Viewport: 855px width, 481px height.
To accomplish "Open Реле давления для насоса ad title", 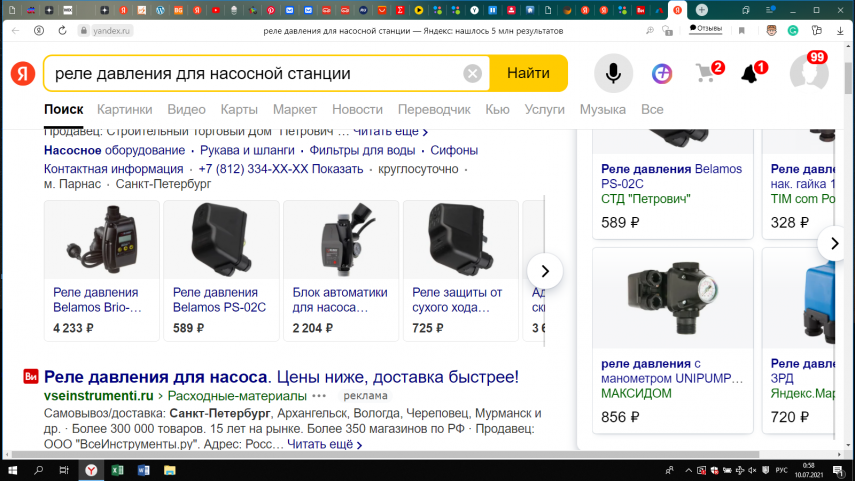I will click(x=281, y=377).
